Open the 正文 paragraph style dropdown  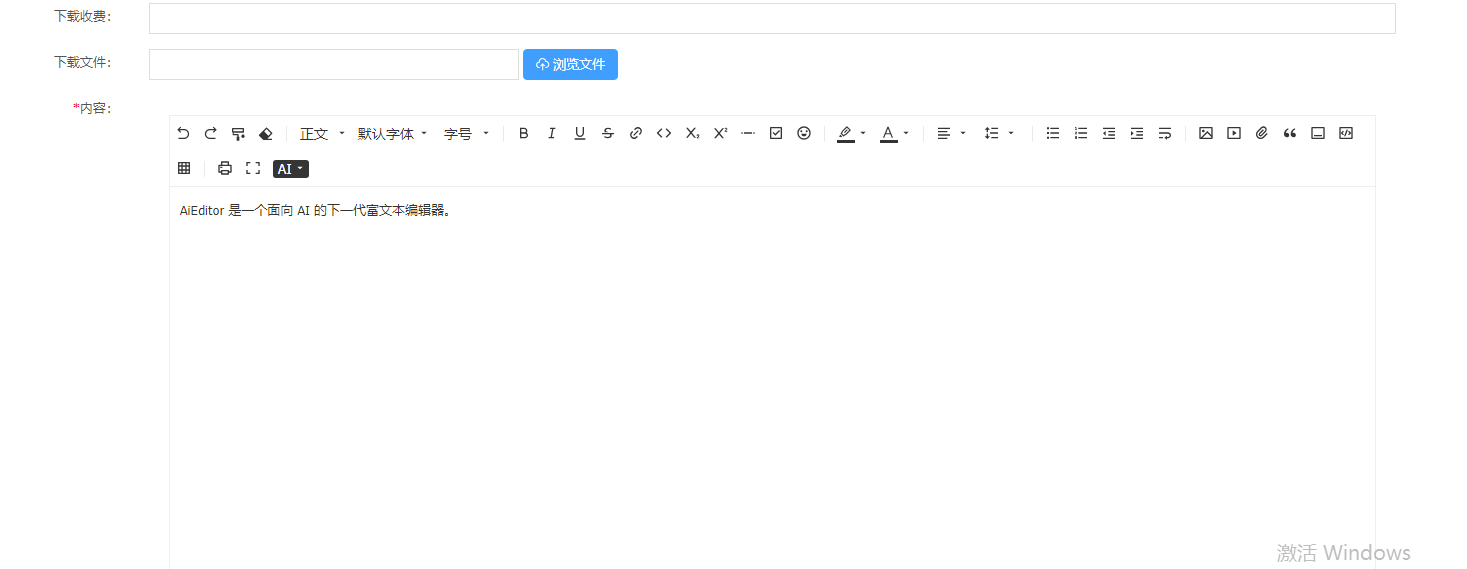321,133
